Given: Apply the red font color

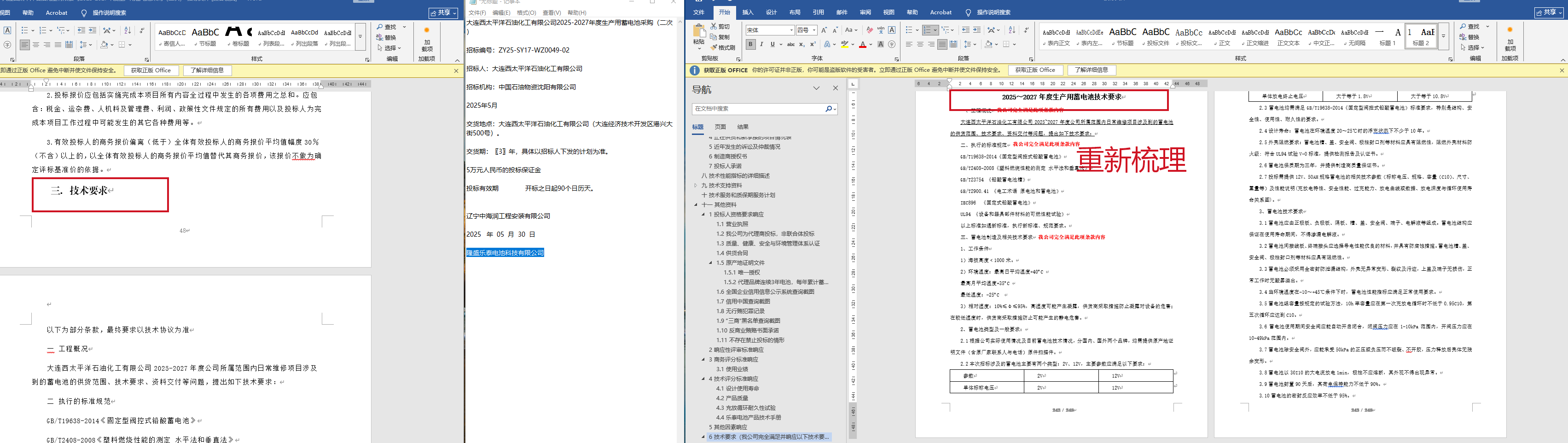Looking at the screenshot, I should tap(863, 44).
